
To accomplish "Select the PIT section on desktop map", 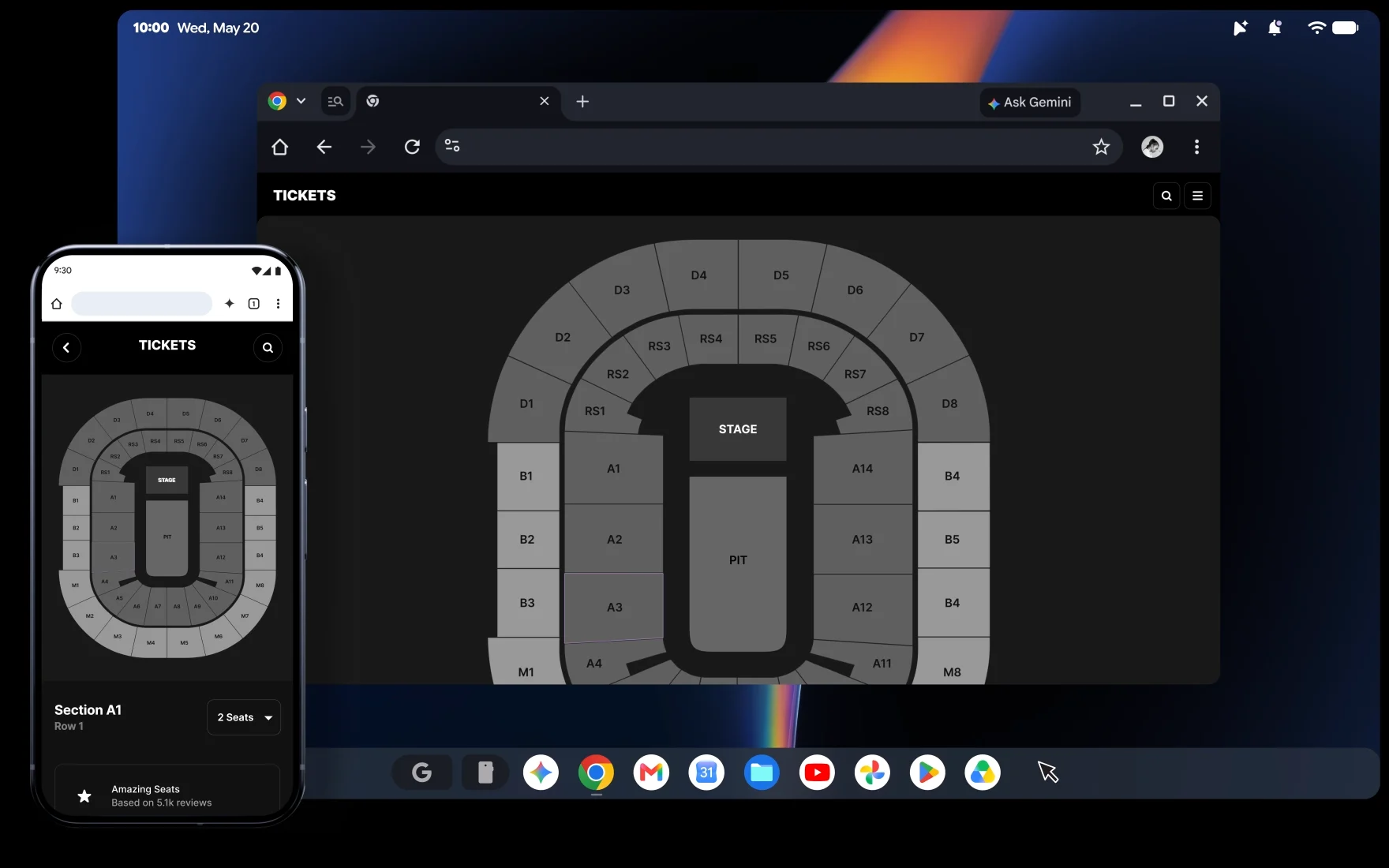I will point(738,563).
